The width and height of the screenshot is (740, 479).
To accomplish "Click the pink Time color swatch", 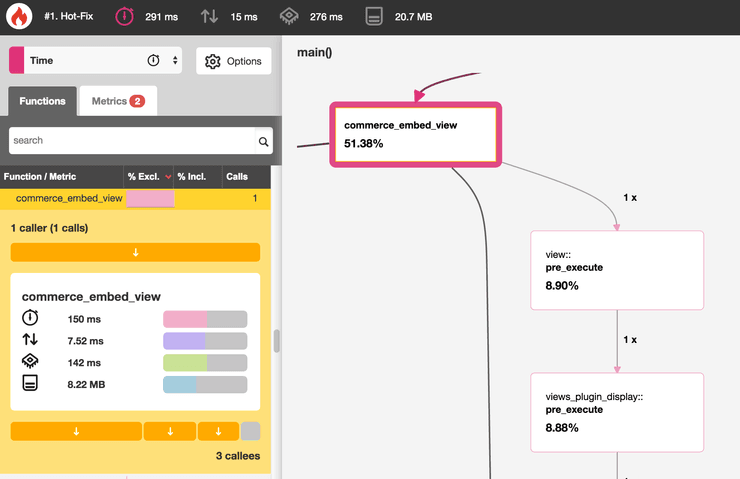I will (17, 60).
